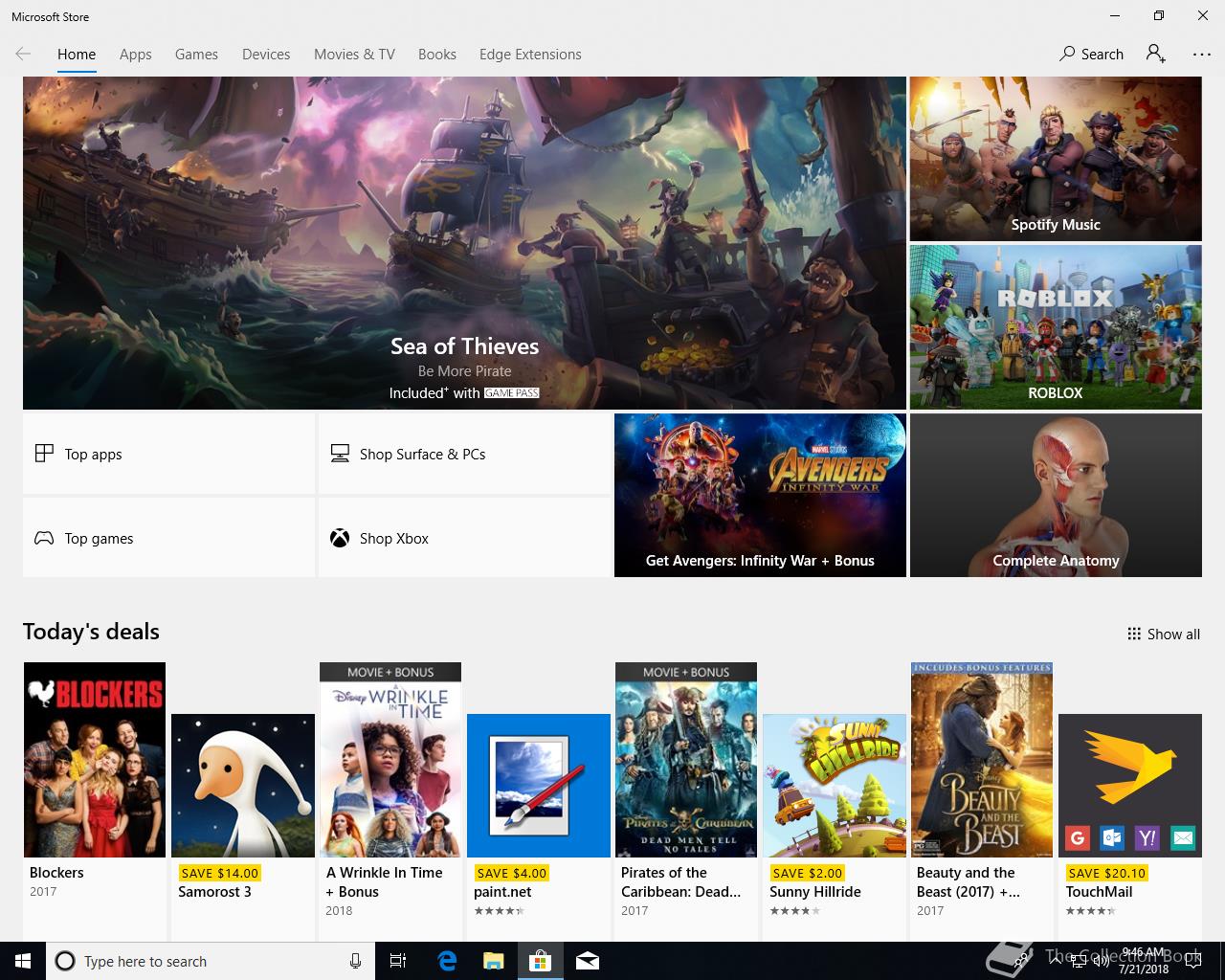Open the Games tab
The height and width of the screenshot is (980, 1225).
(196, 55)
